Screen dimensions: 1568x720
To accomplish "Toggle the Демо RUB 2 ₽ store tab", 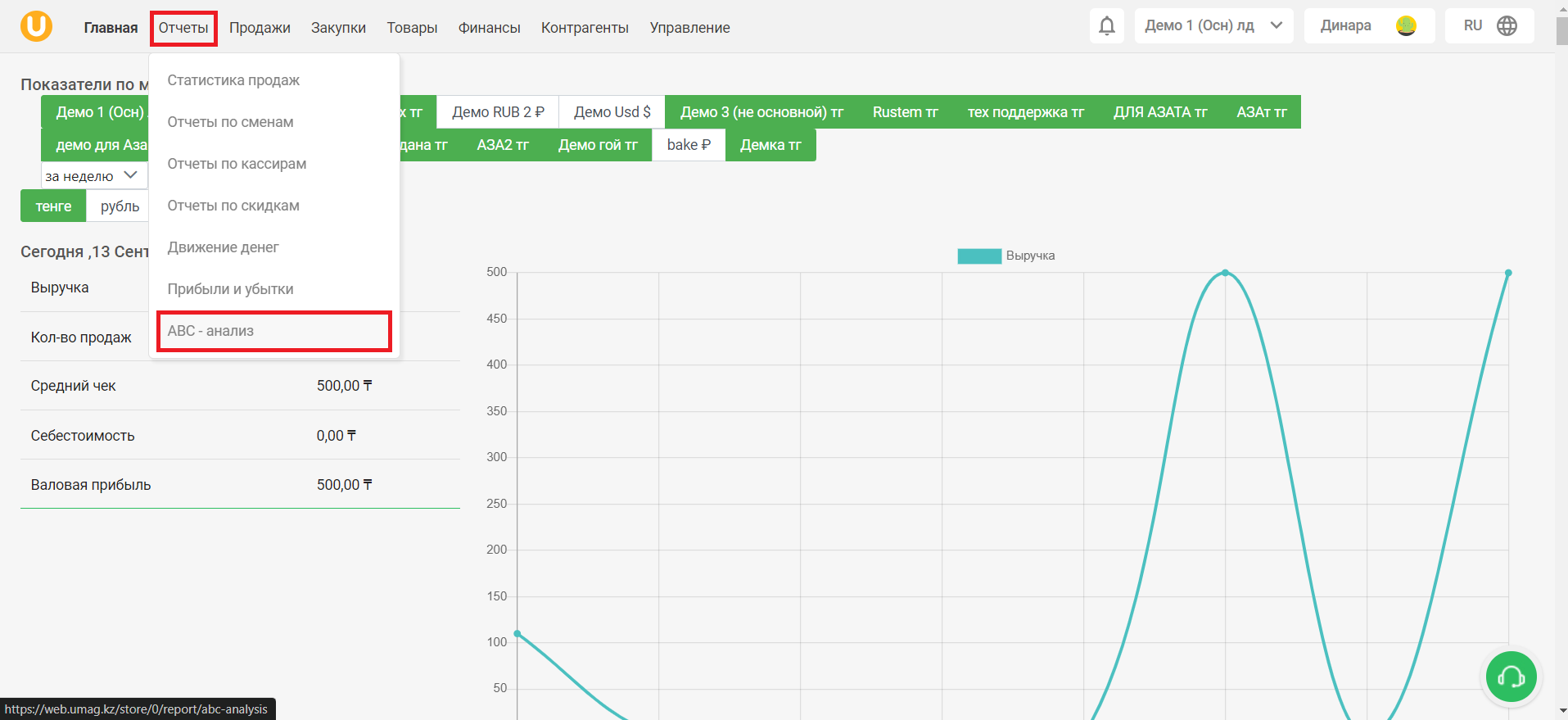I will tap(498, 112).
